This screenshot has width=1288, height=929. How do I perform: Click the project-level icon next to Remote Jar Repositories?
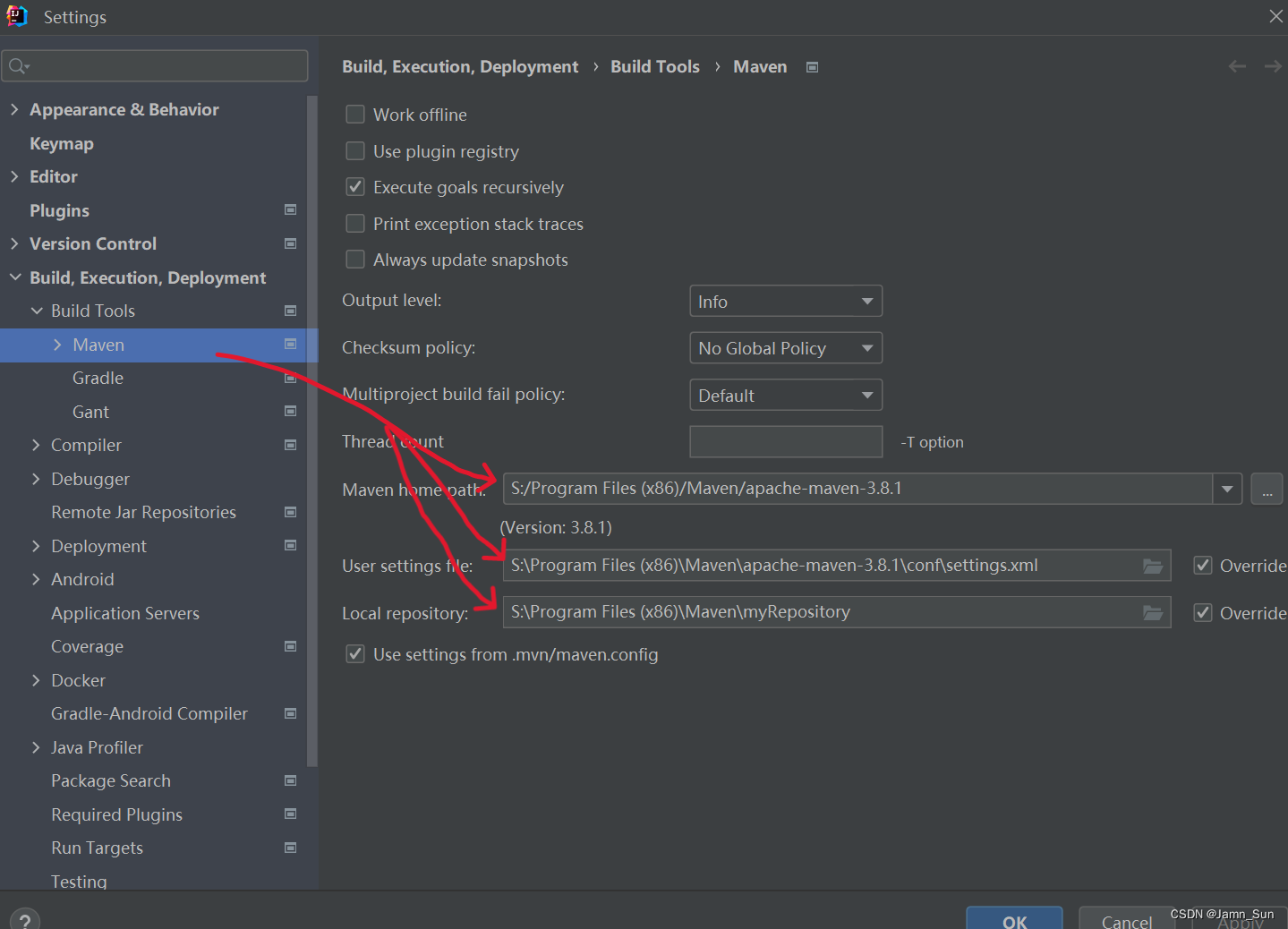pyautogui.click(x=290, y=512)
